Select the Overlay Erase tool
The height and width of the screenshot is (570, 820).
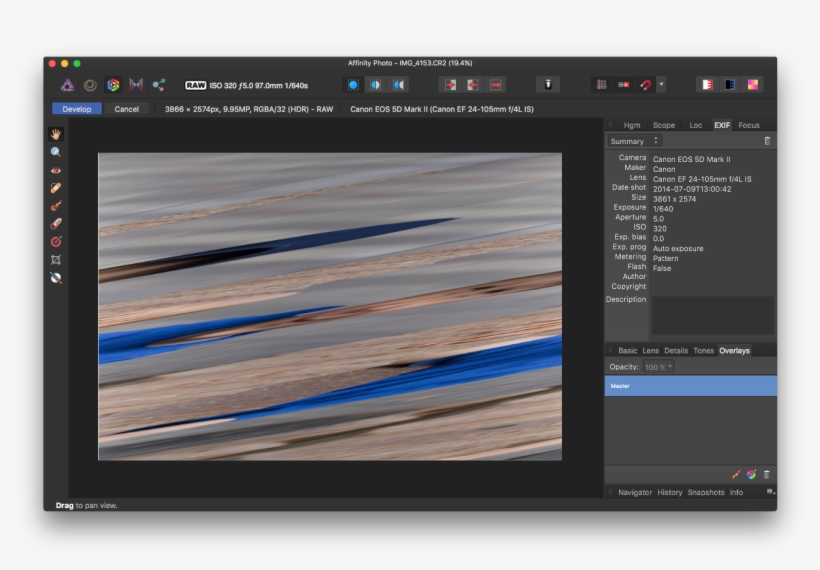pos(56,224)
